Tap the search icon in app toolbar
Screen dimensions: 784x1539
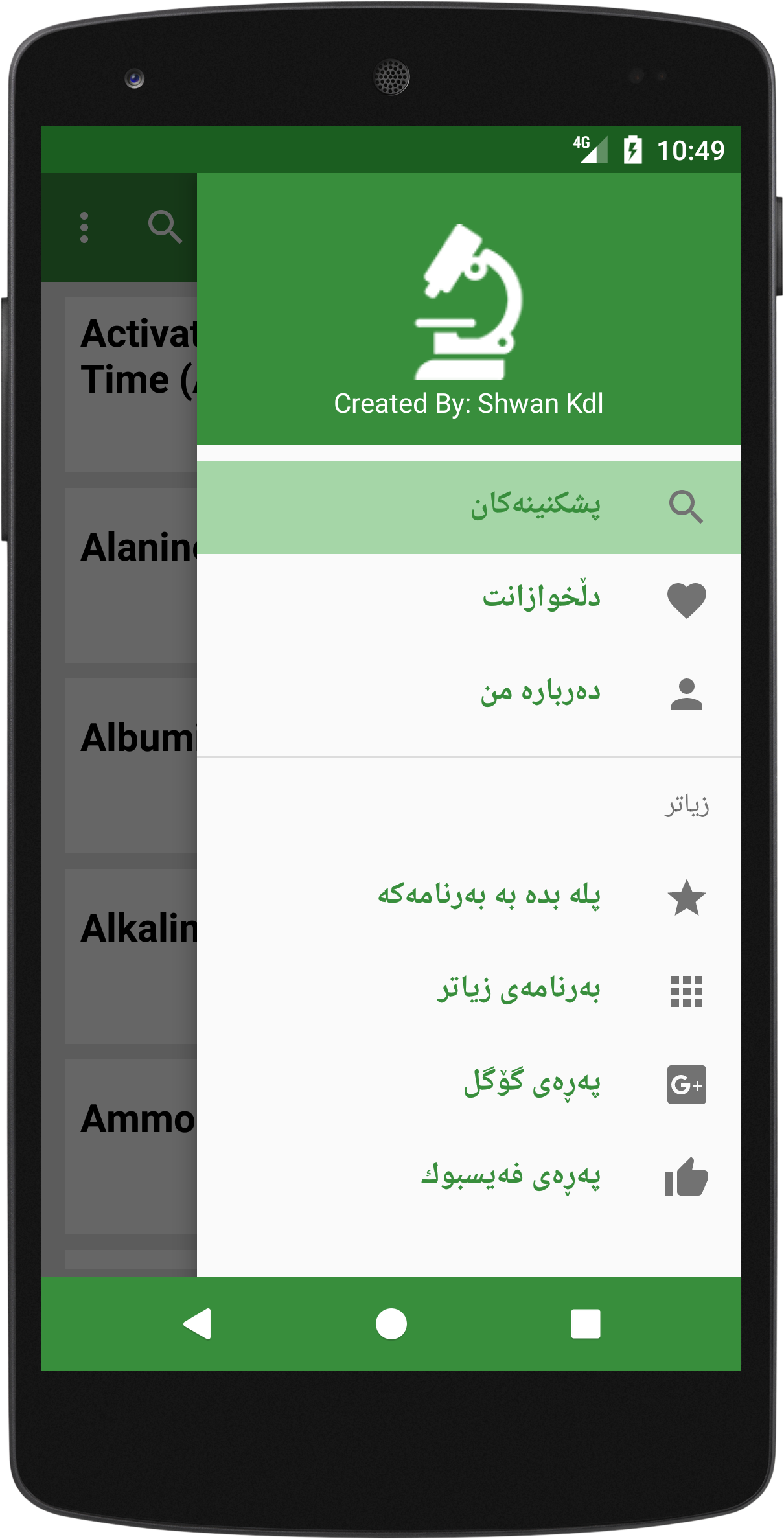click(x=165, y=227)
